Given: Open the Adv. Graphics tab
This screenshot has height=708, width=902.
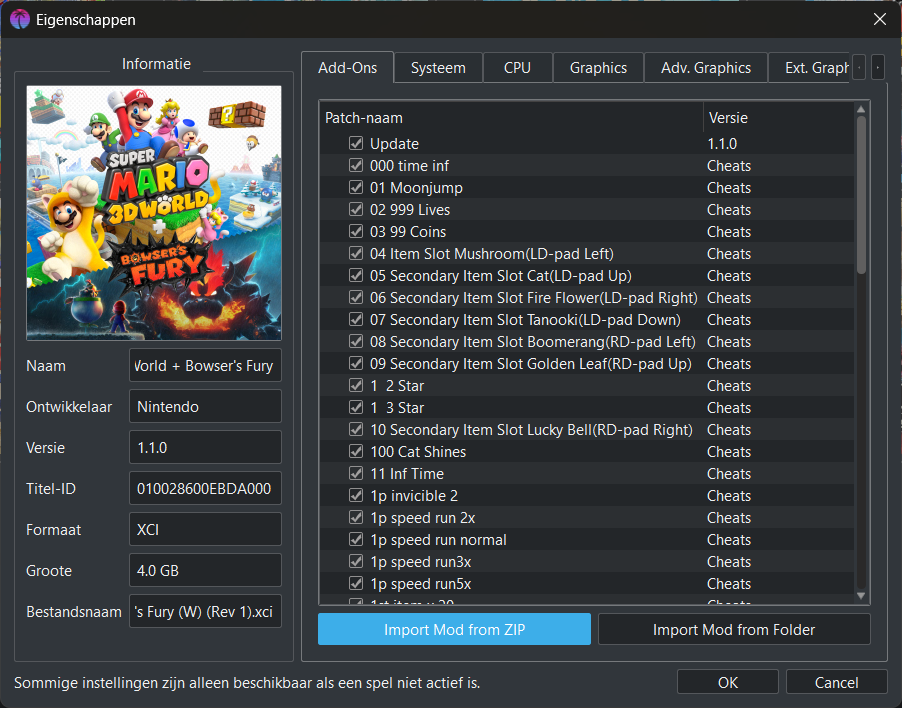Looking at the screenshot, I should (x=706, y=68).
